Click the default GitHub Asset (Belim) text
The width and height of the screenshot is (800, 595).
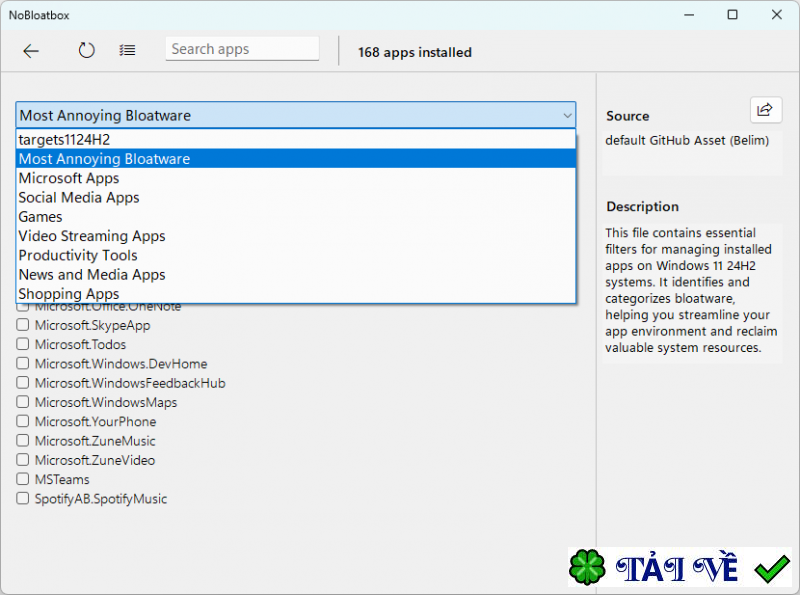687,140
